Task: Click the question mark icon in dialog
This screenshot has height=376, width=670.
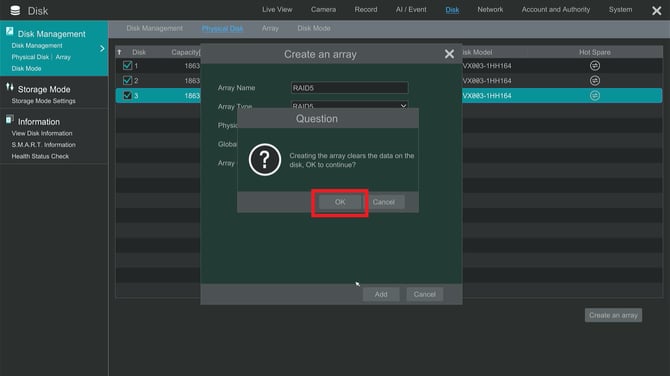Action: (x=264, y=159)
